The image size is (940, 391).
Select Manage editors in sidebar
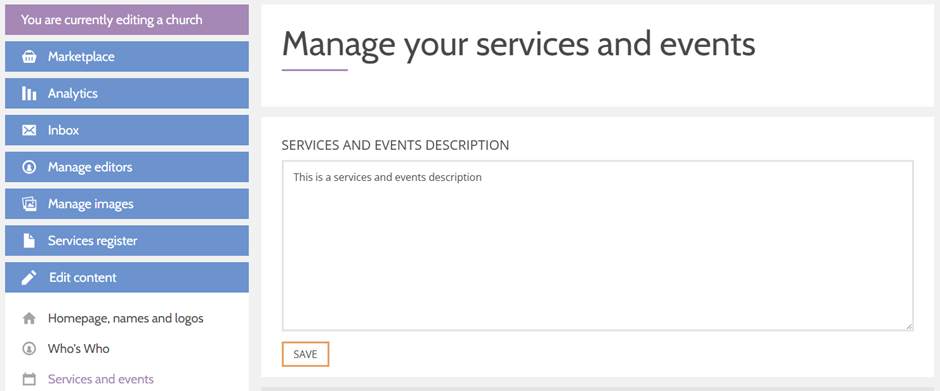pyautogui.click(x=127, y=167)
